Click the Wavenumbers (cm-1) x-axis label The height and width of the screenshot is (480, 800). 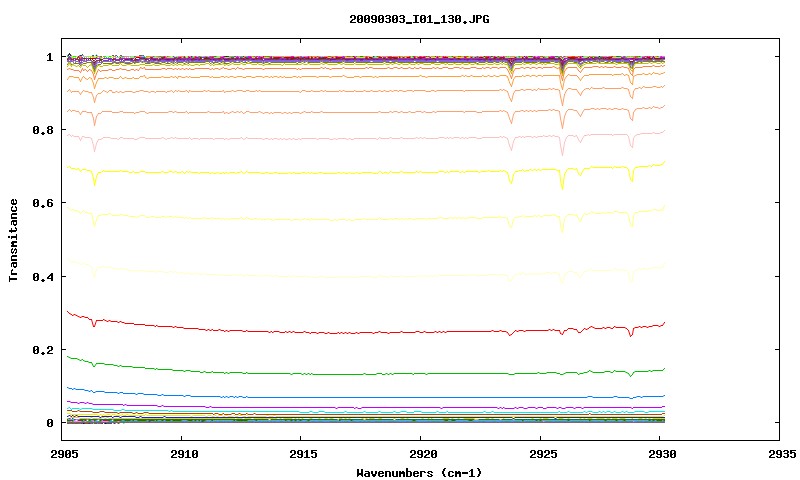coord(419,473)
